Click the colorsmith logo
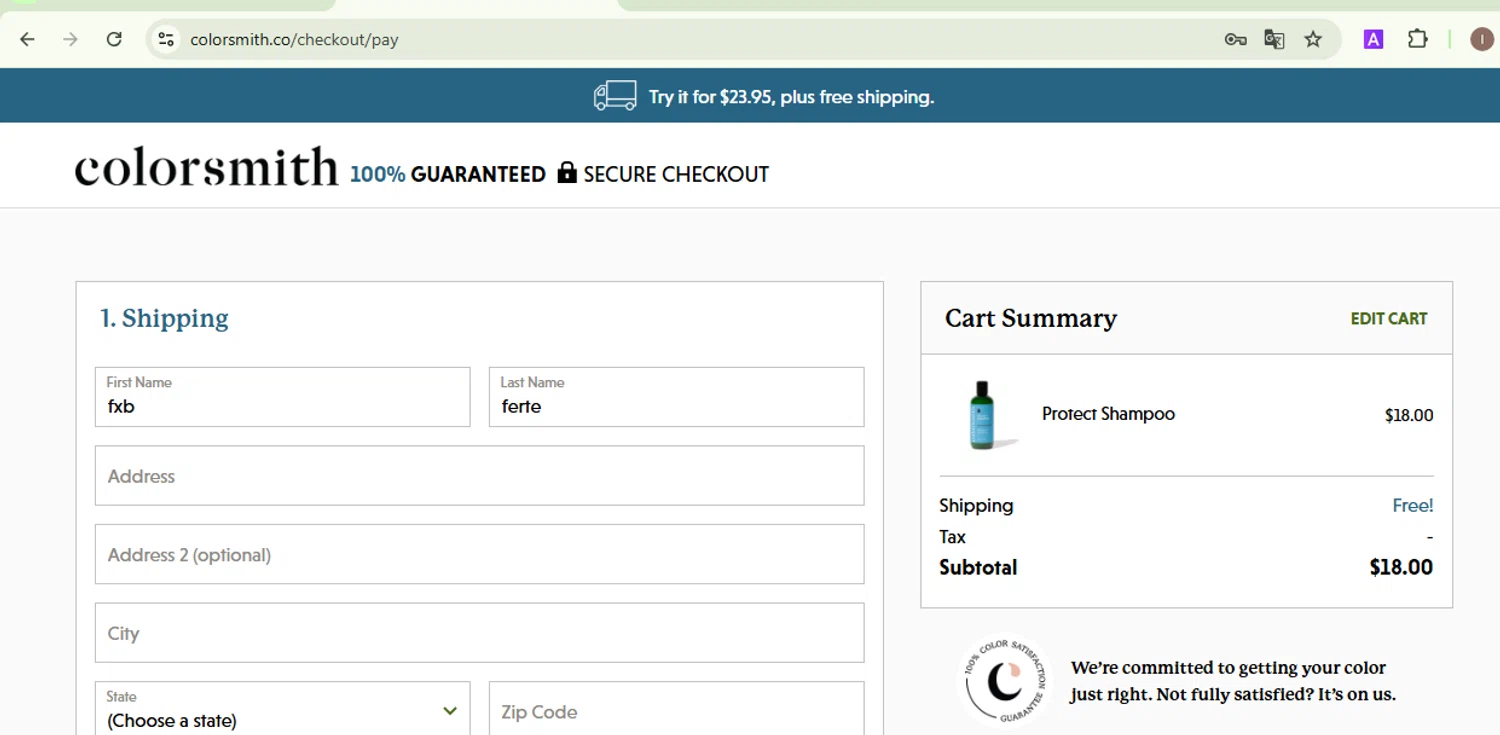The image size is (1500, 735). [x=206, y=168]
